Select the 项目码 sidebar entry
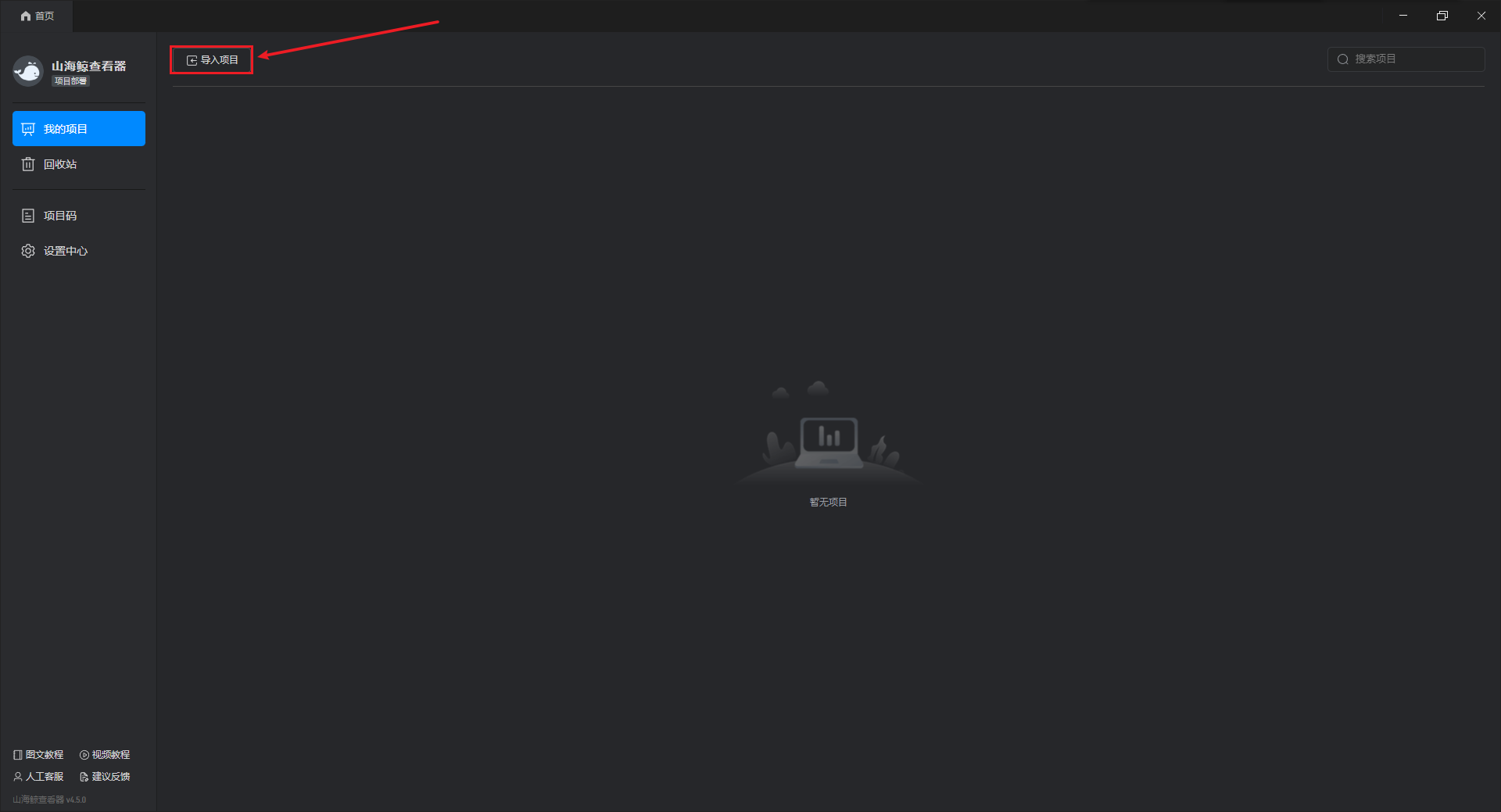1501x812 pixels. tap(79, 216)
